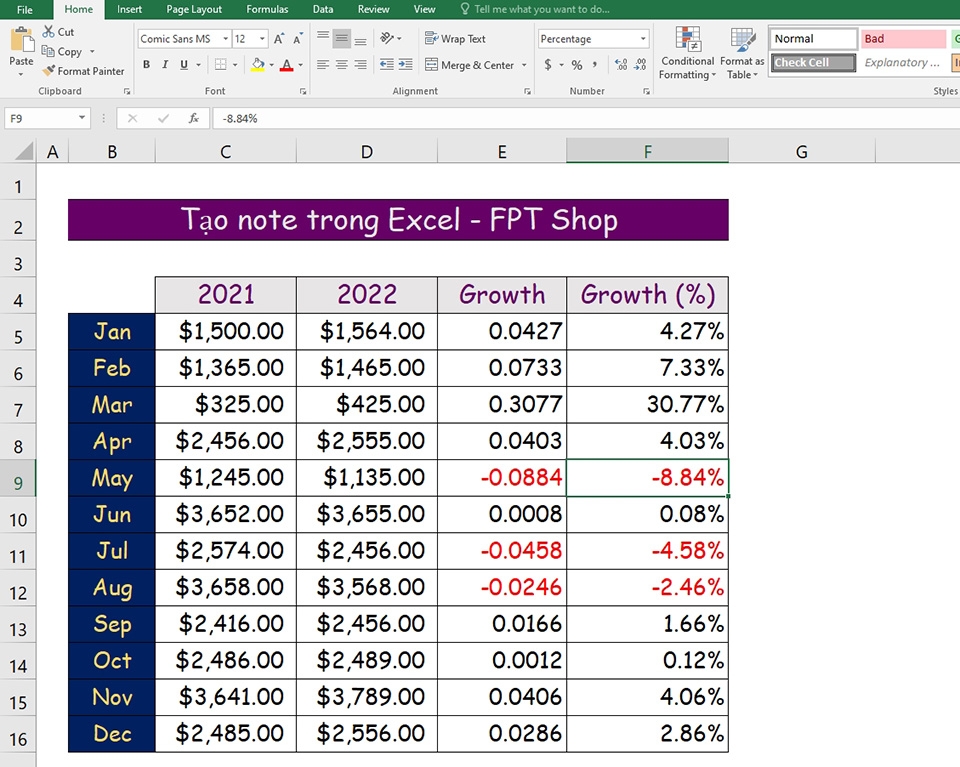The image size is (960, 767).
Task: Center text horizontally
Action: (x=342, y=64)
